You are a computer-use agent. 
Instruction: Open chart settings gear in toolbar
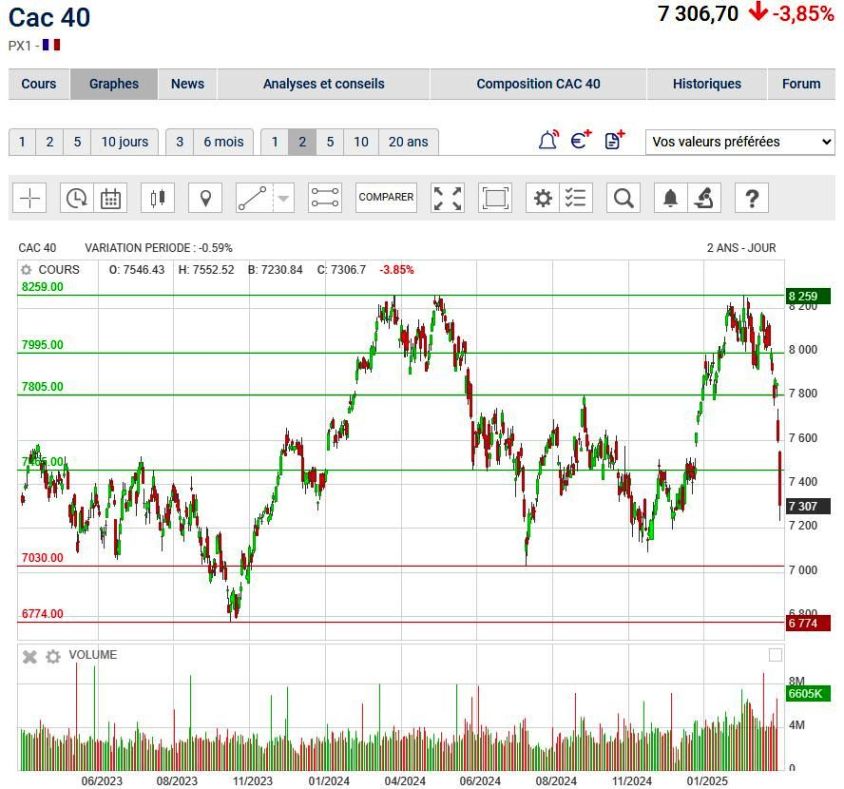click(543, 198)
